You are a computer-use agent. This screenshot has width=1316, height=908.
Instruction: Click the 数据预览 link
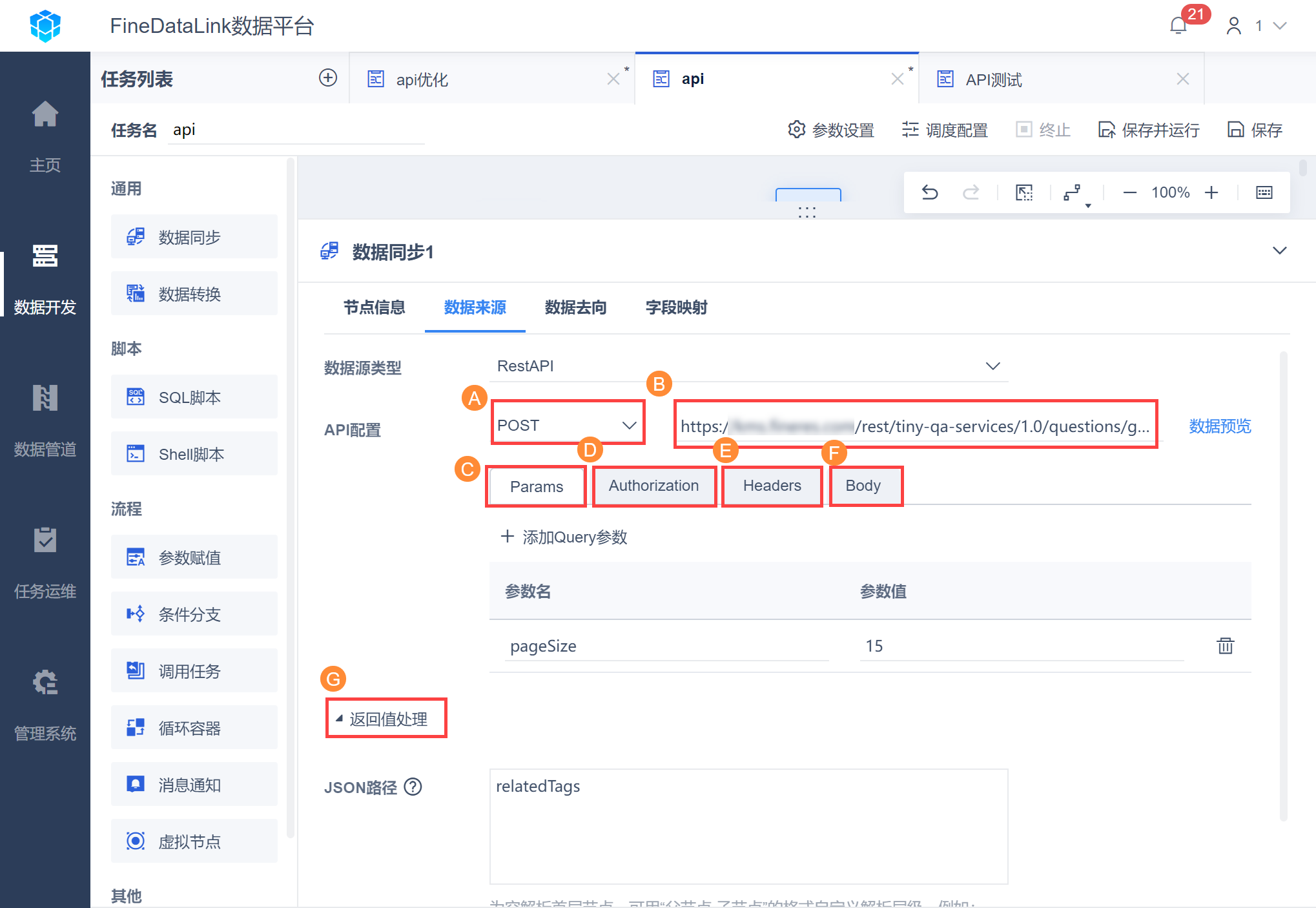[1220, 426]
